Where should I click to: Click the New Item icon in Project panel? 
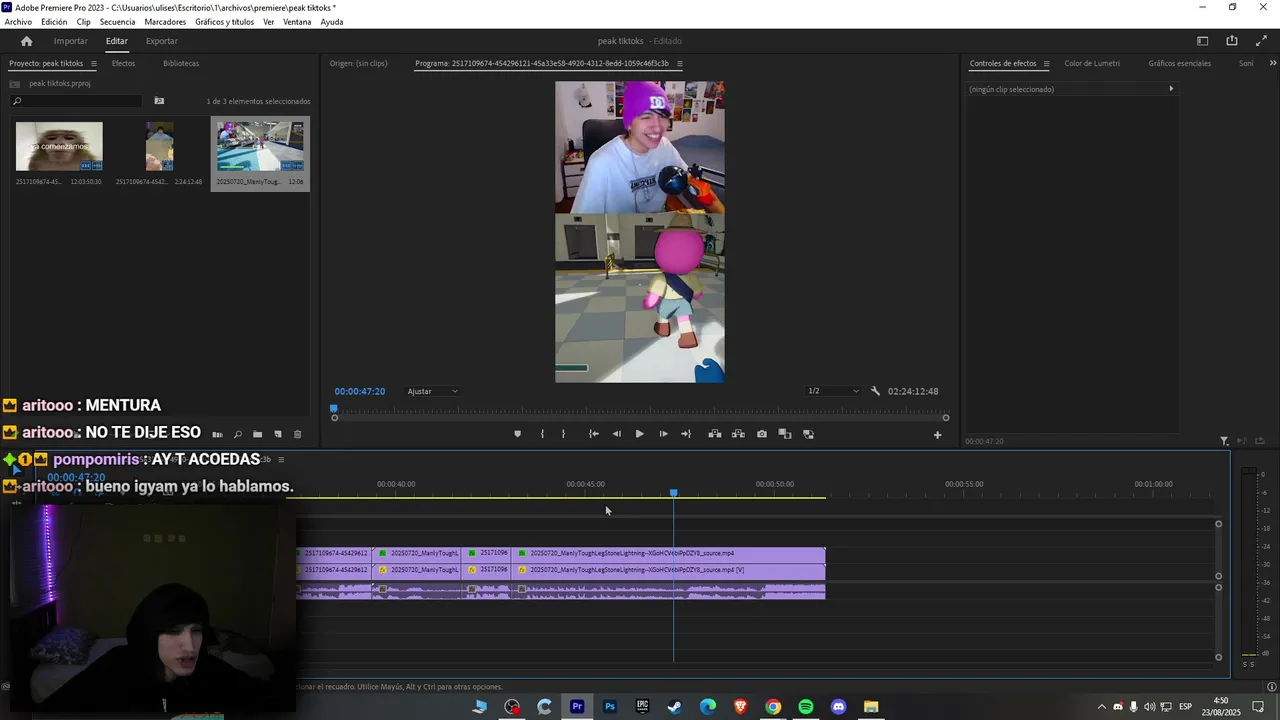278,434
